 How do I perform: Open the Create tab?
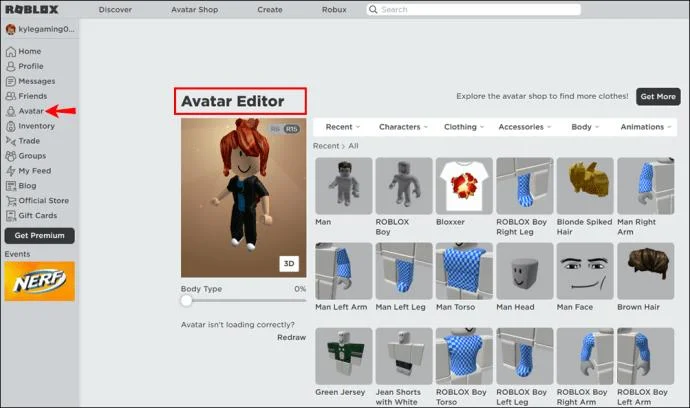[x=270, y=10]
